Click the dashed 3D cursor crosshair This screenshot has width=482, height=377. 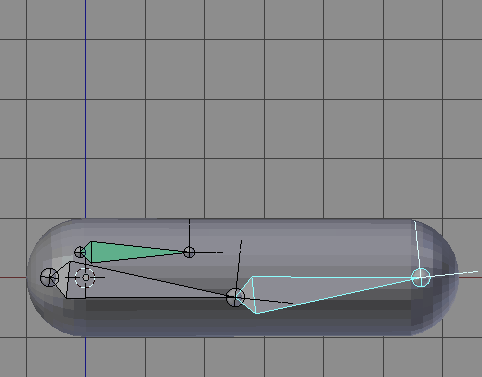pos(85,277)
